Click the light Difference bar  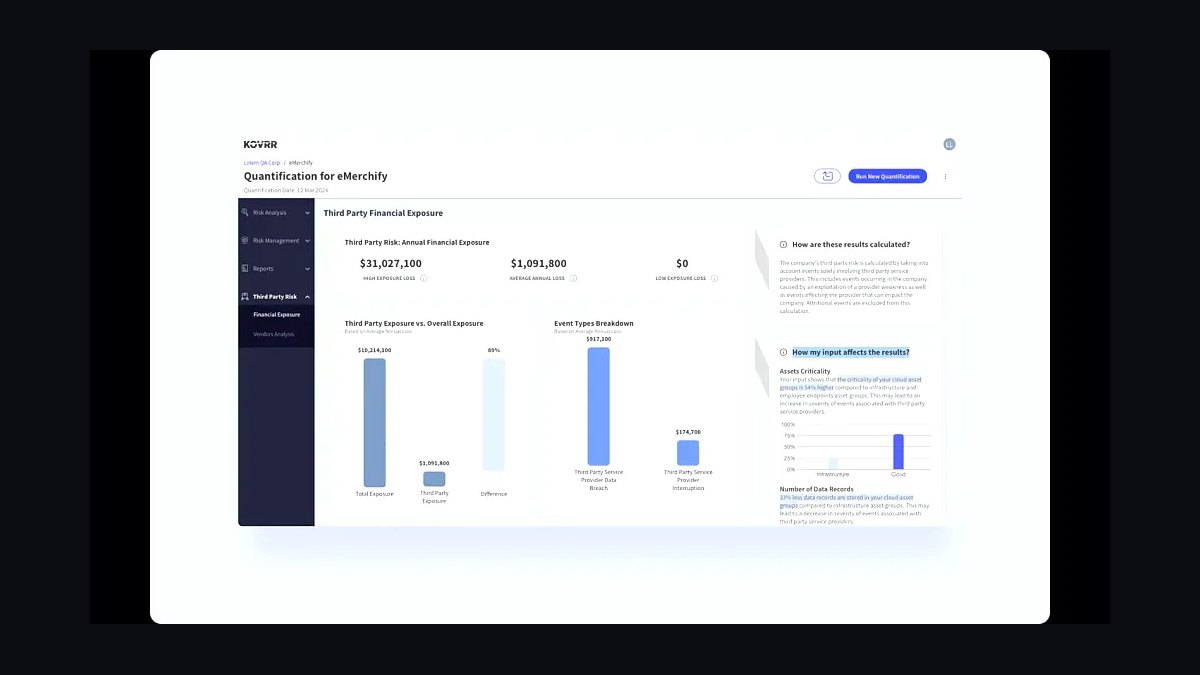pos(494,415)
